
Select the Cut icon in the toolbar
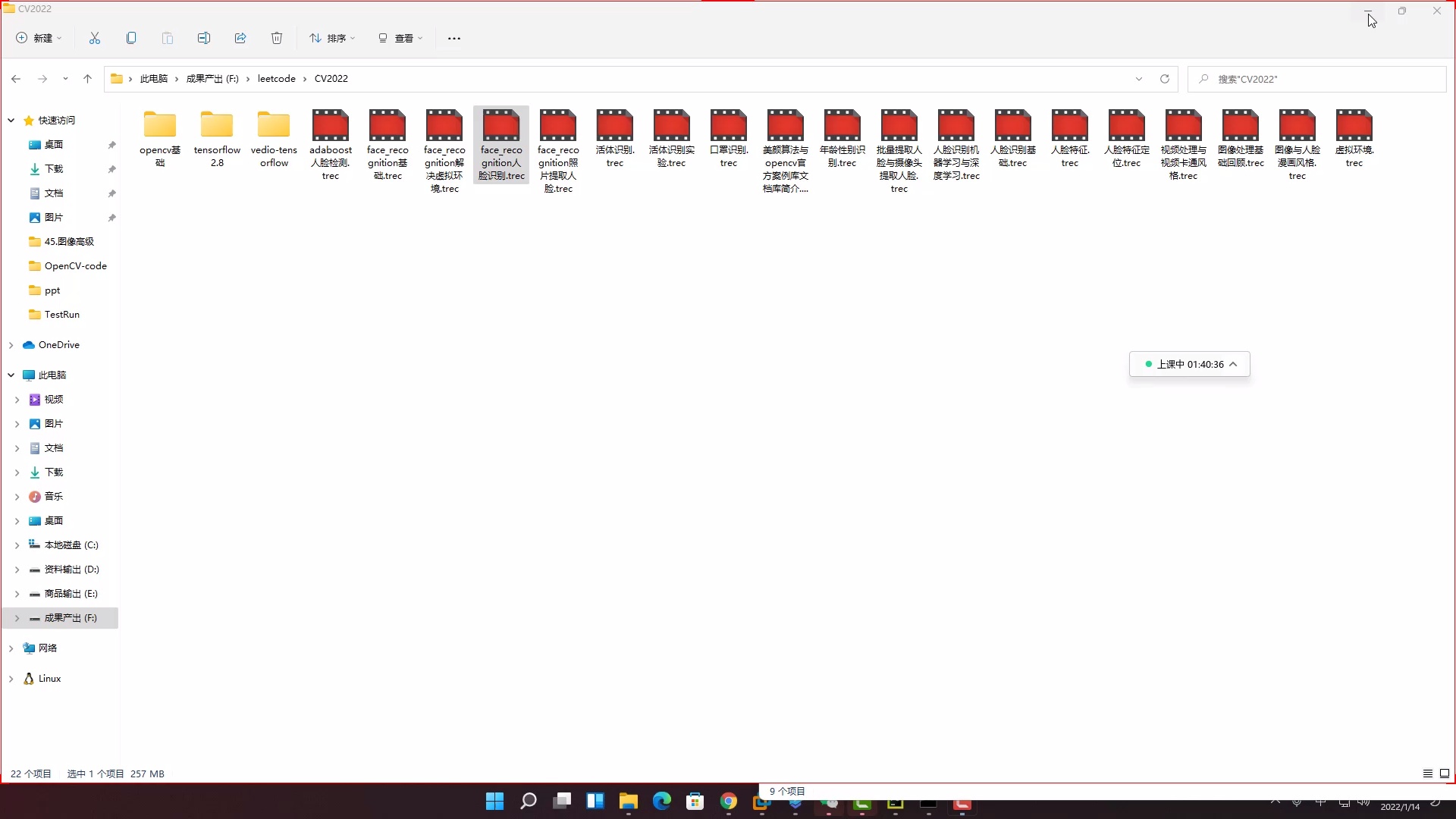(94, 38)
